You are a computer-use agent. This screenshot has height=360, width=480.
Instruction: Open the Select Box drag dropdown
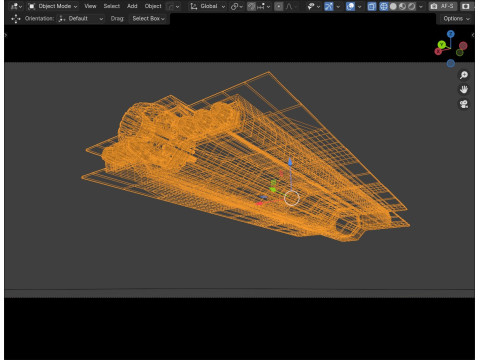148,19
